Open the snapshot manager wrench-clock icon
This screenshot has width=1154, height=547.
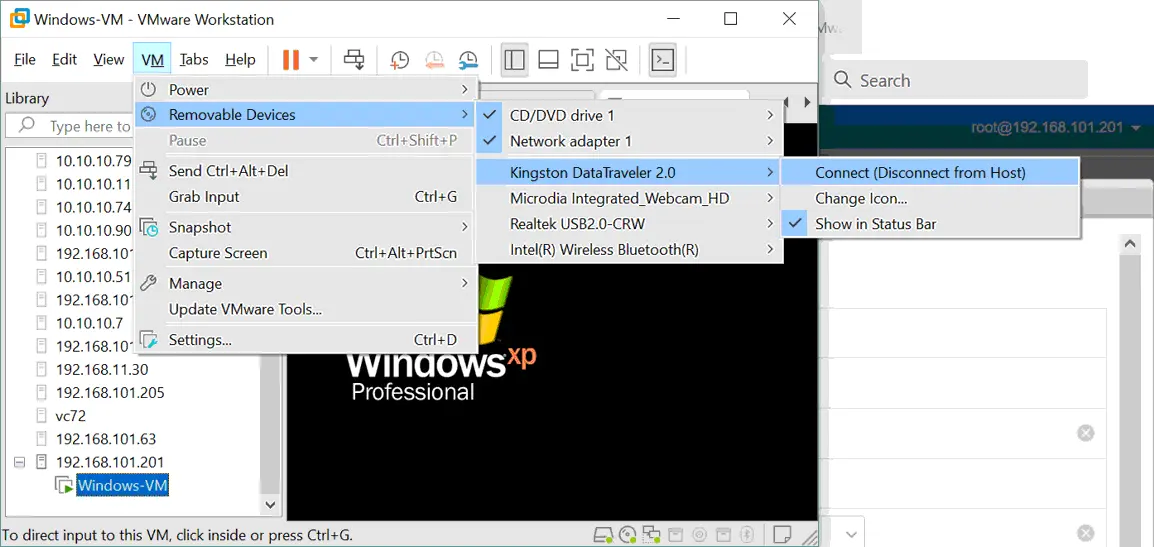[x=468, y=60]
